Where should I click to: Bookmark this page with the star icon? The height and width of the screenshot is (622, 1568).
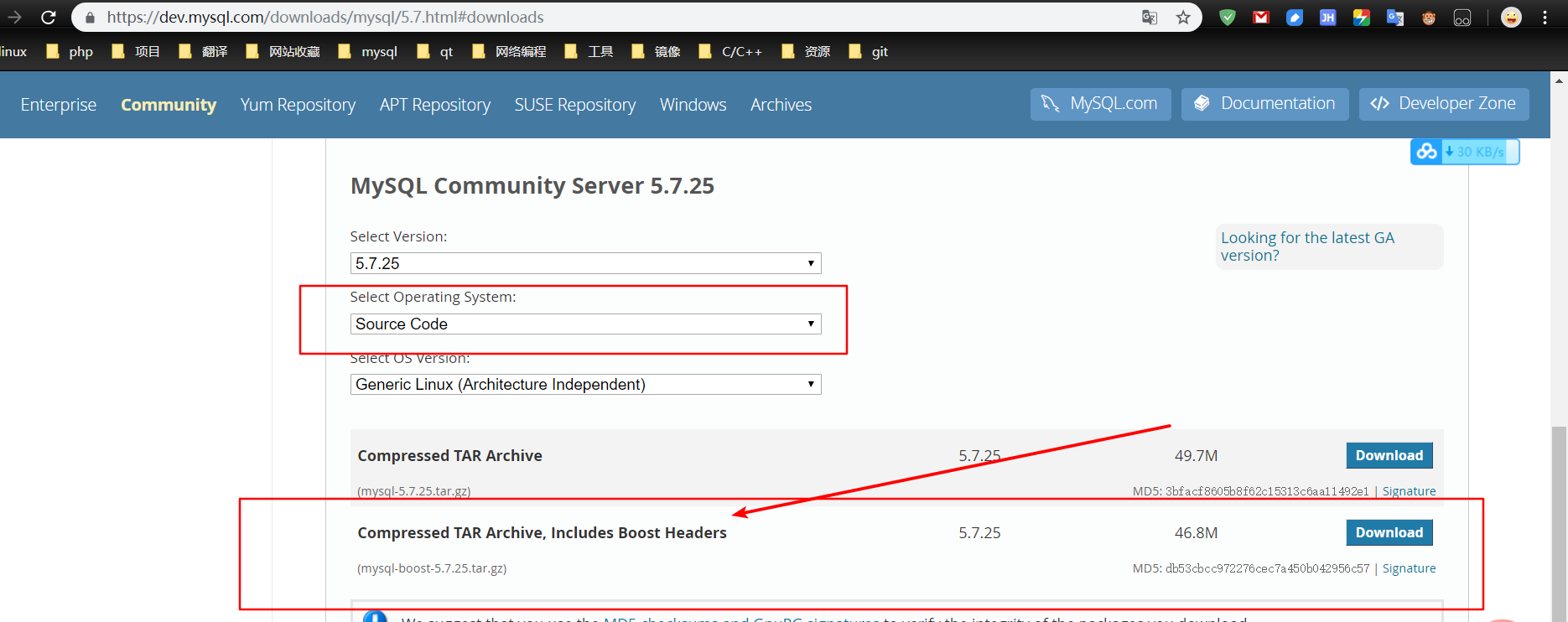[x=1183, y=17]
